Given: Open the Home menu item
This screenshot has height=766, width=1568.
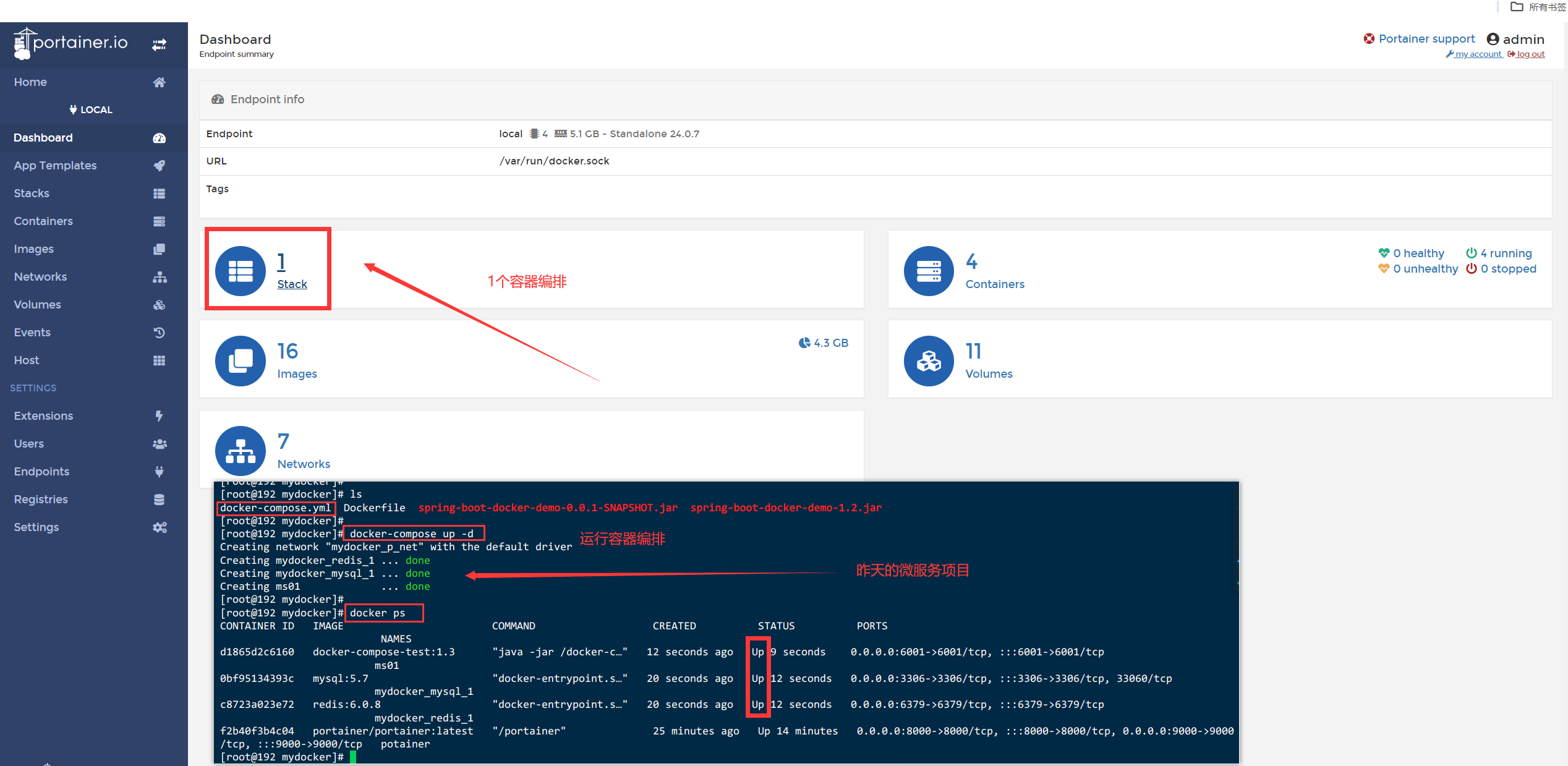Looking at the screenshot, I should click(x=30, y=82).
